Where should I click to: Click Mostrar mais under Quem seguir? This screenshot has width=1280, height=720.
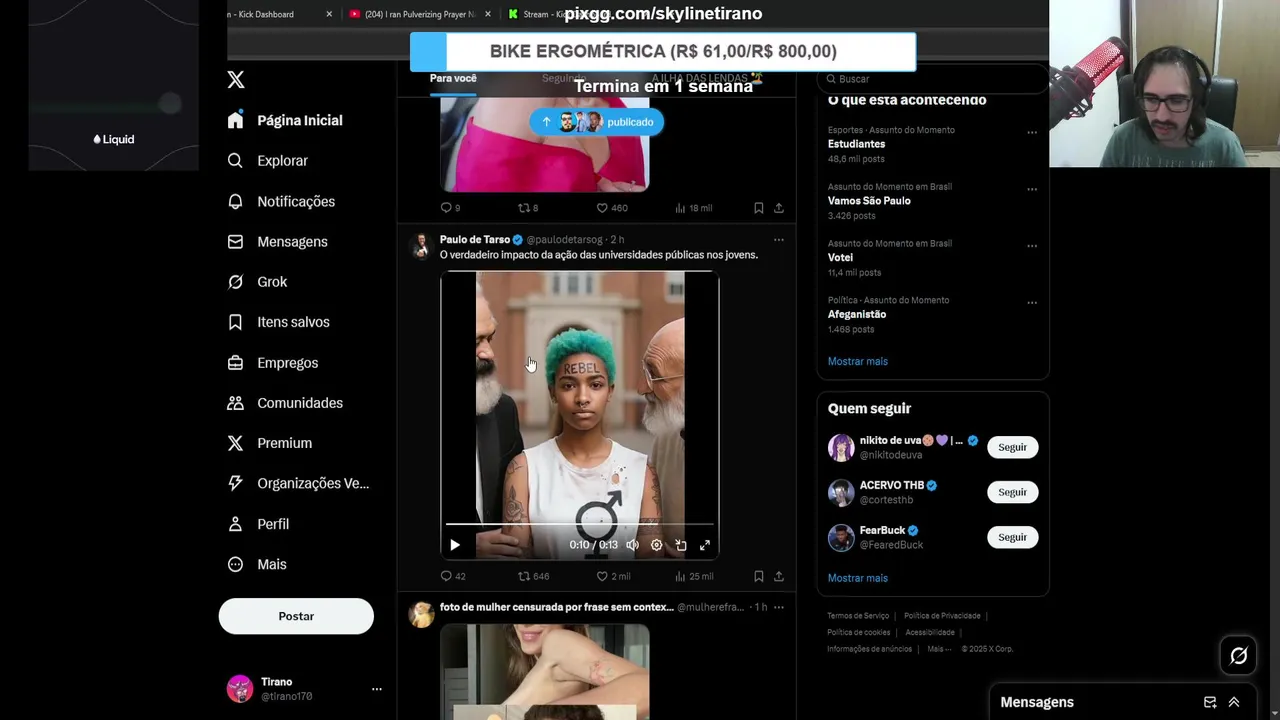(857, 578)
